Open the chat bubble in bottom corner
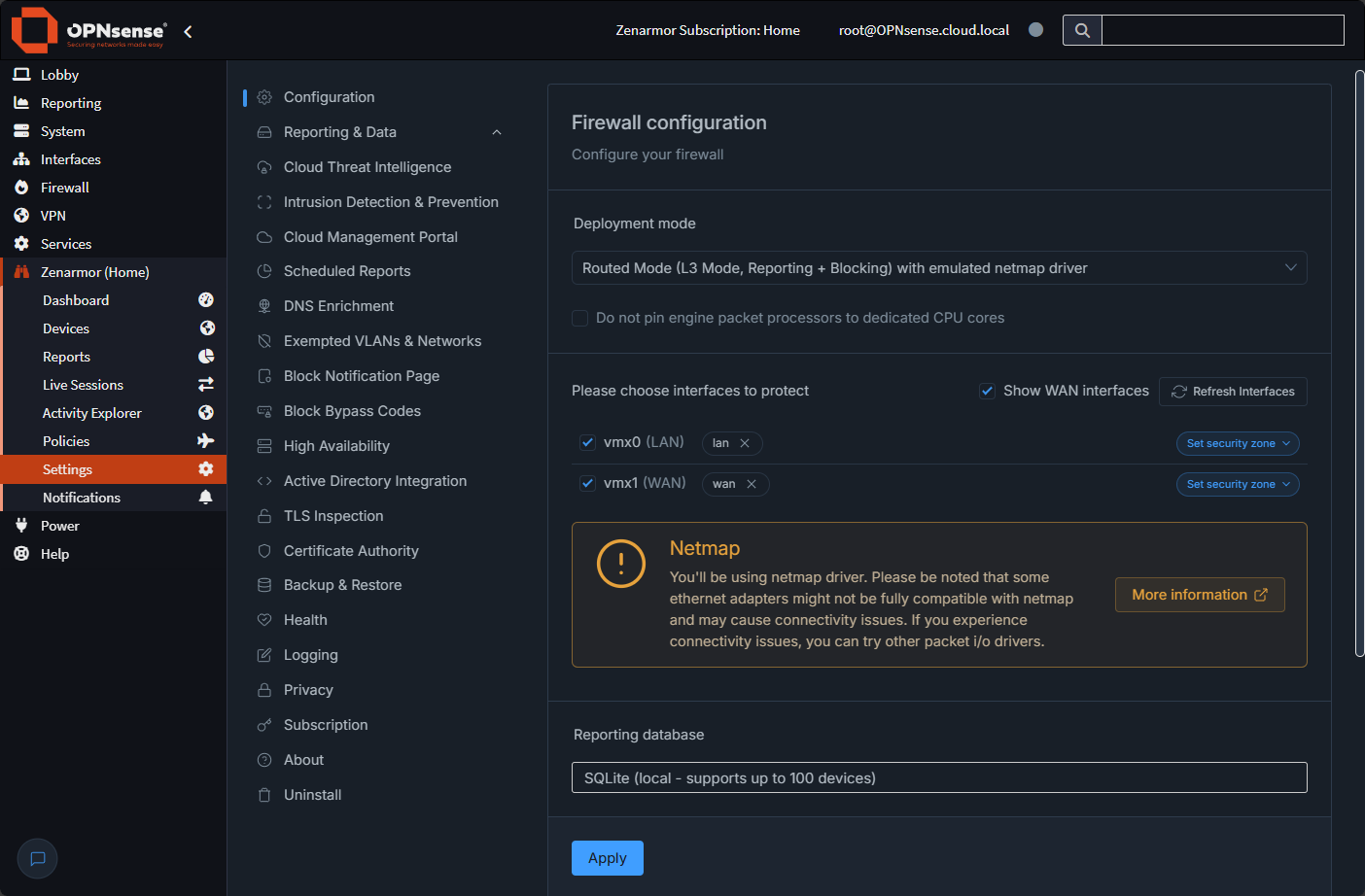Screen dimensions: 1365x896 click(37, 858)
